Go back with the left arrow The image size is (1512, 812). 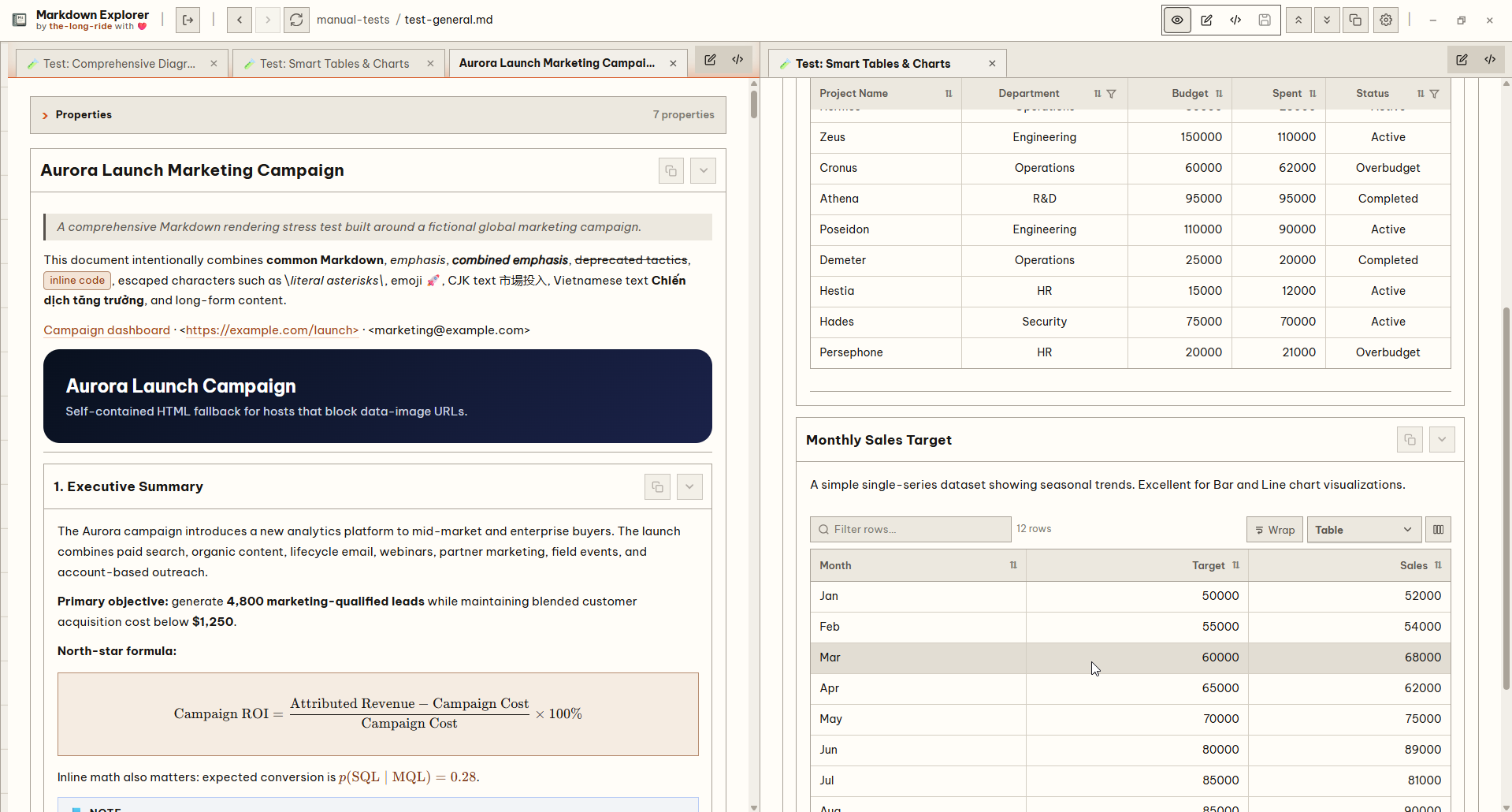[x=240, y=20]
